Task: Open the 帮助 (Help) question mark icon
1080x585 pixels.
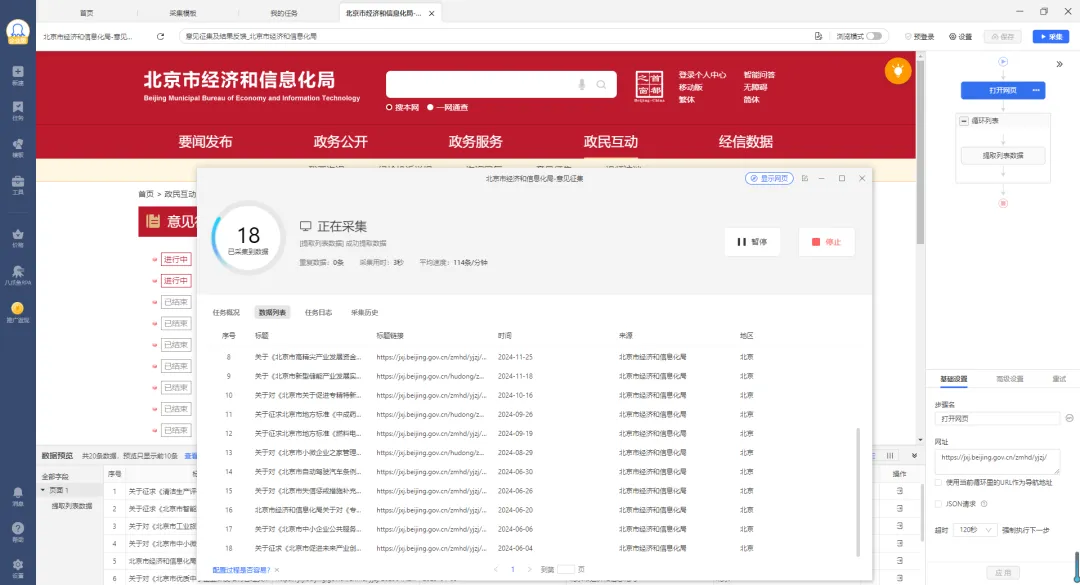Action: tap(18, 531)
